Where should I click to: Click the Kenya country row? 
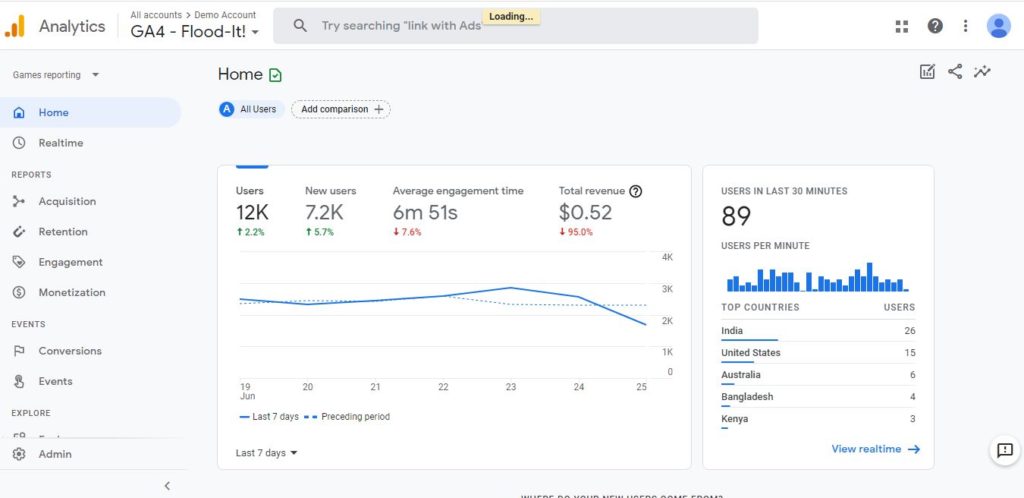coord(818,419)
